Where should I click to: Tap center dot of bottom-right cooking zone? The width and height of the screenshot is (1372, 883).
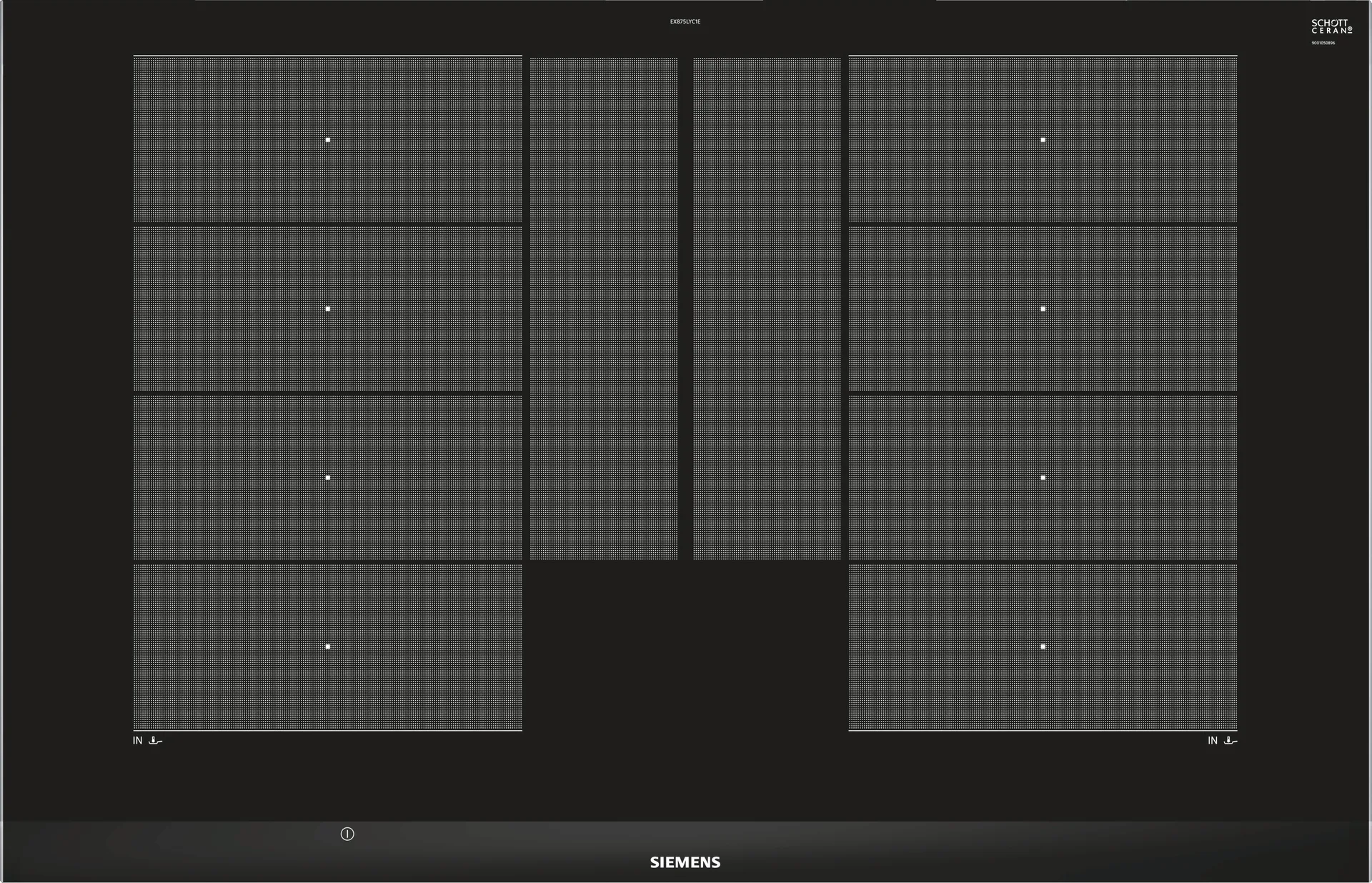[1043, 647]
